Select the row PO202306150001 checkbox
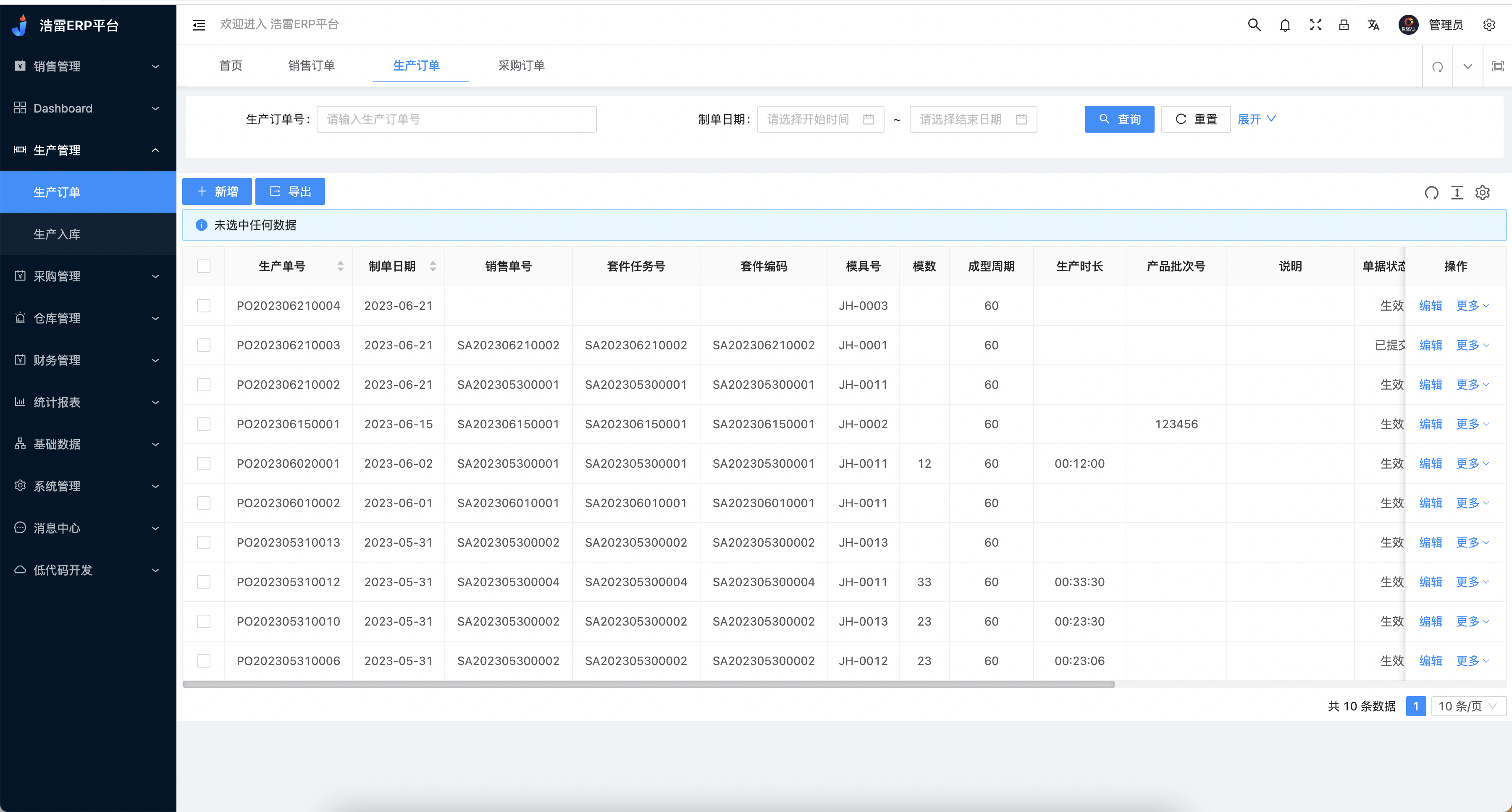This screenshot has width=1512, height=812. pos(204,424)
